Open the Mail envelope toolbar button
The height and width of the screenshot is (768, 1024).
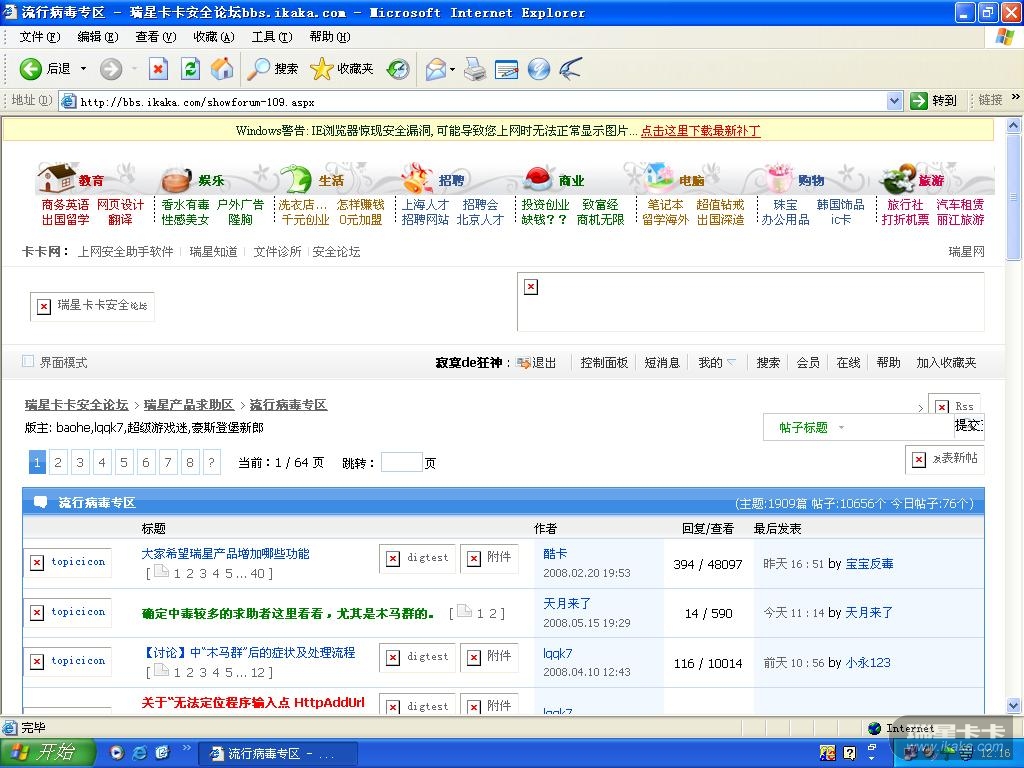tap(435, 69)
